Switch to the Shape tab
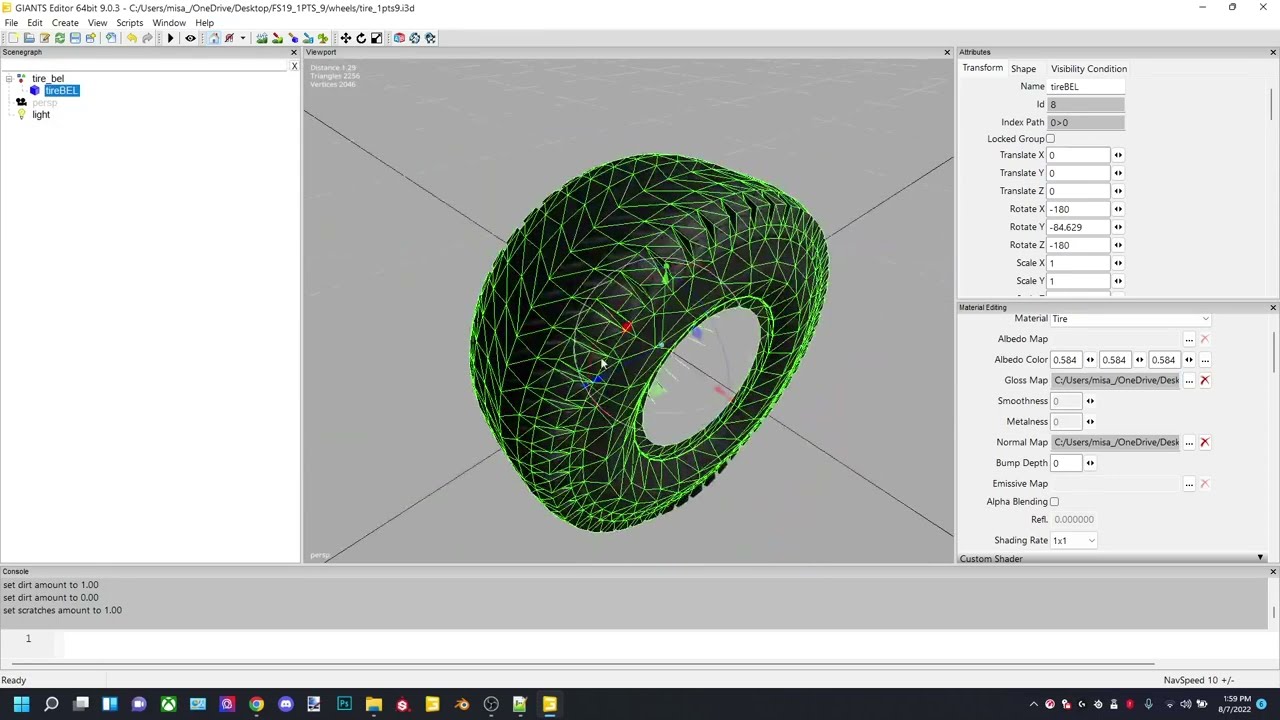This screenshot has width=1280, height=720. tap(1023, 69)
